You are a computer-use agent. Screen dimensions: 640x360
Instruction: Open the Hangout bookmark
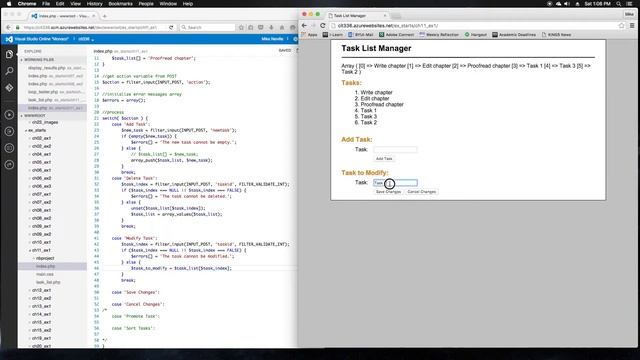click(476, 35)
